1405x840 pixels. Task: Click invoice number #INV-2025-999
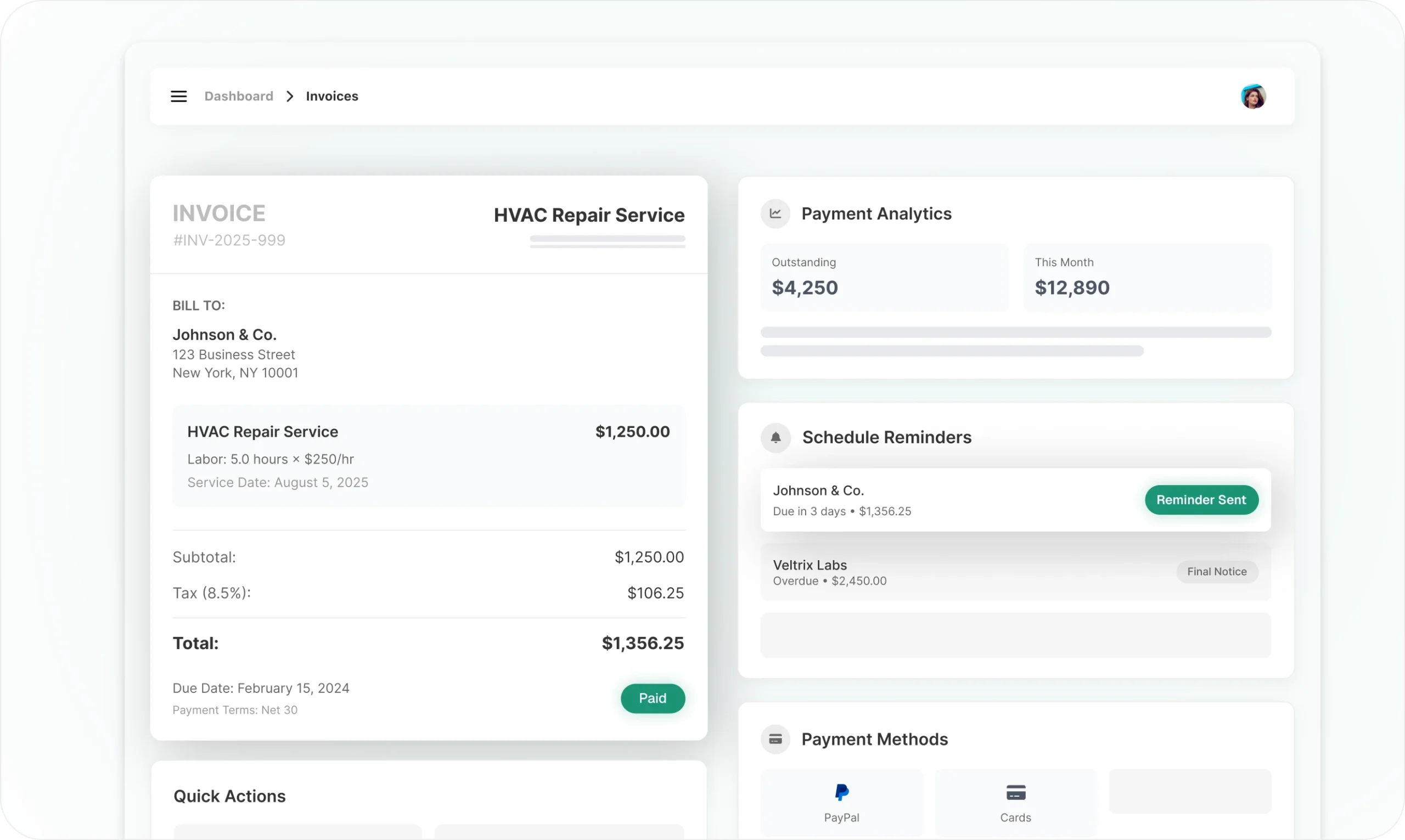pos(229,240)
